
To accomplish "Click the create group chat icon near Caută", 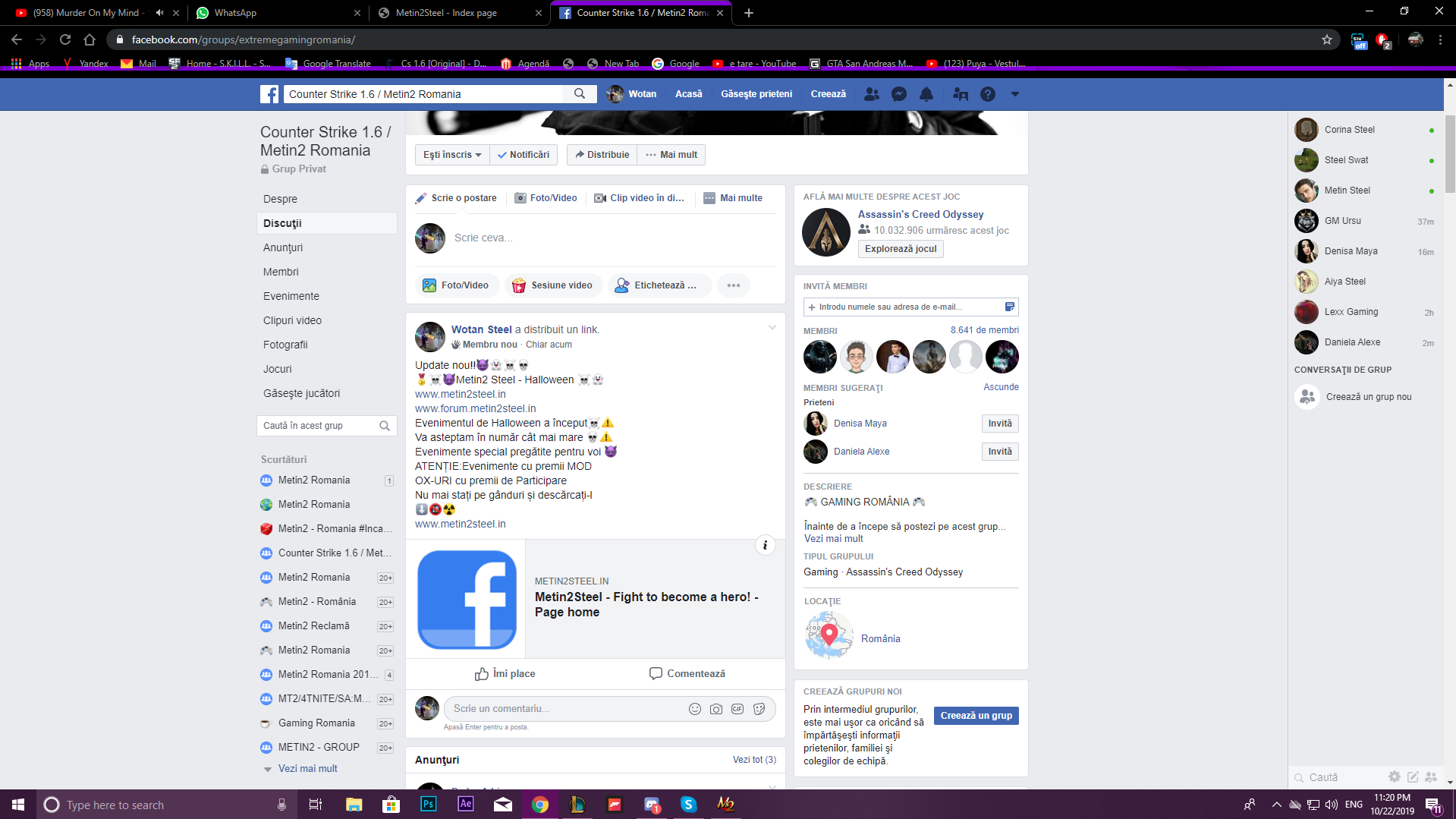I will (x=1431, y=776).
